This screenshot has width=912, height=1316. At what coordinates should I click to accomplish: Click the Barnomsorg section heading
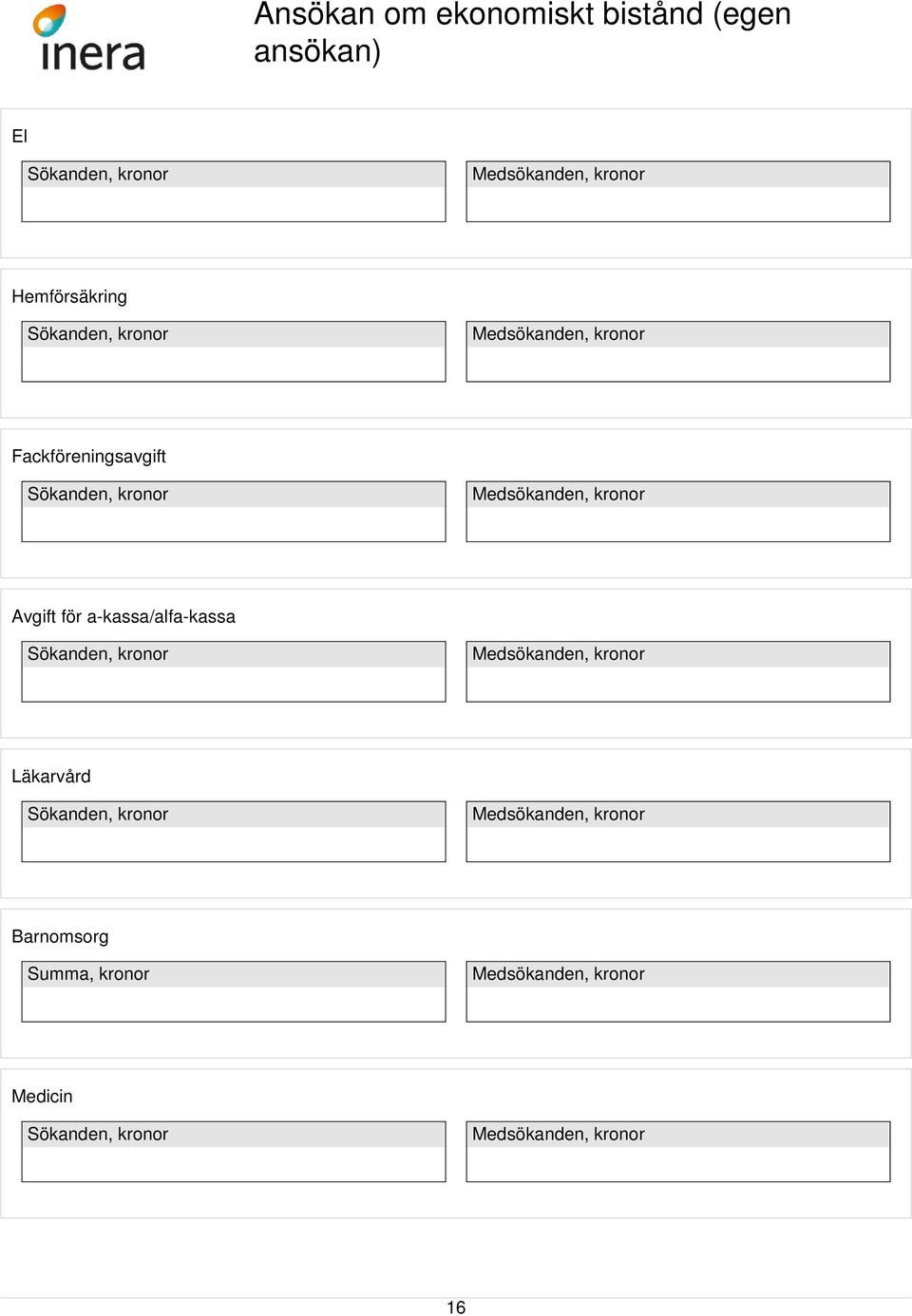[60, 936]
